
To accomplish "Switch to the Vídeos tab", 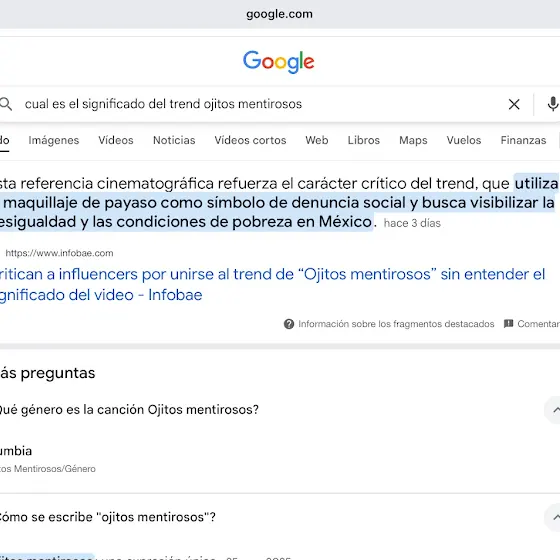I will coord(116,140).
